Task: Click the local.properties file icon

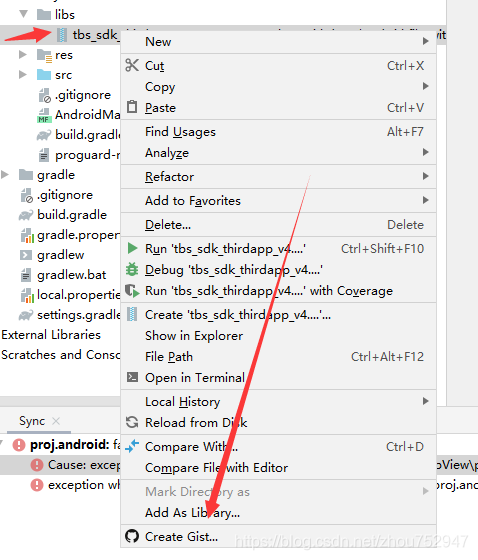Action: coord(27,295)
